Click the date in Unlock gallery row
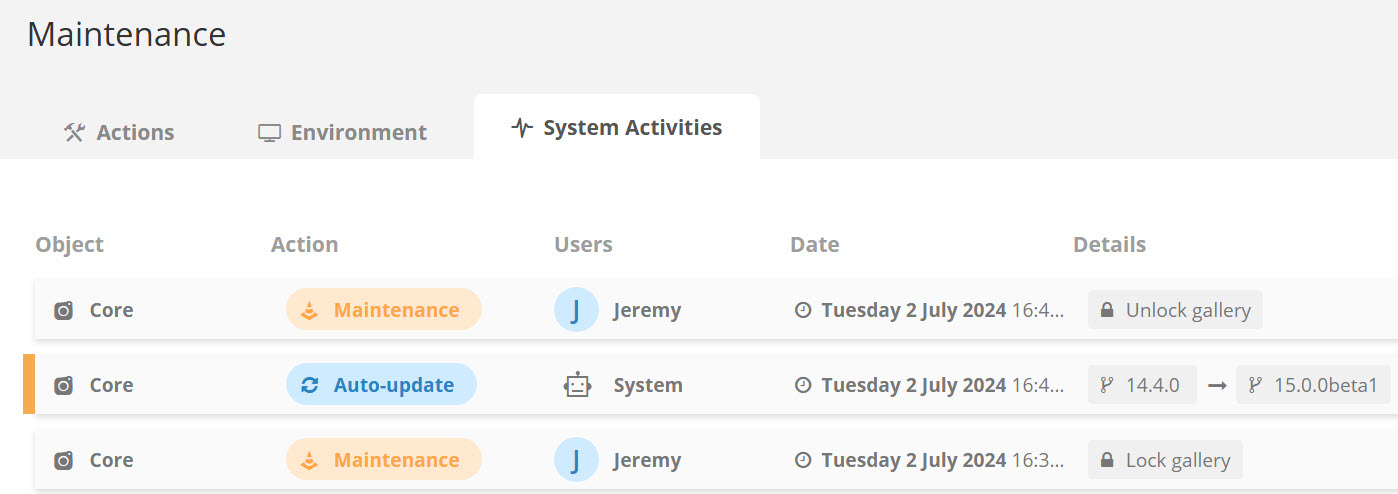The height and width of the screenshot is (494, 1398). [x=942, y=310]
